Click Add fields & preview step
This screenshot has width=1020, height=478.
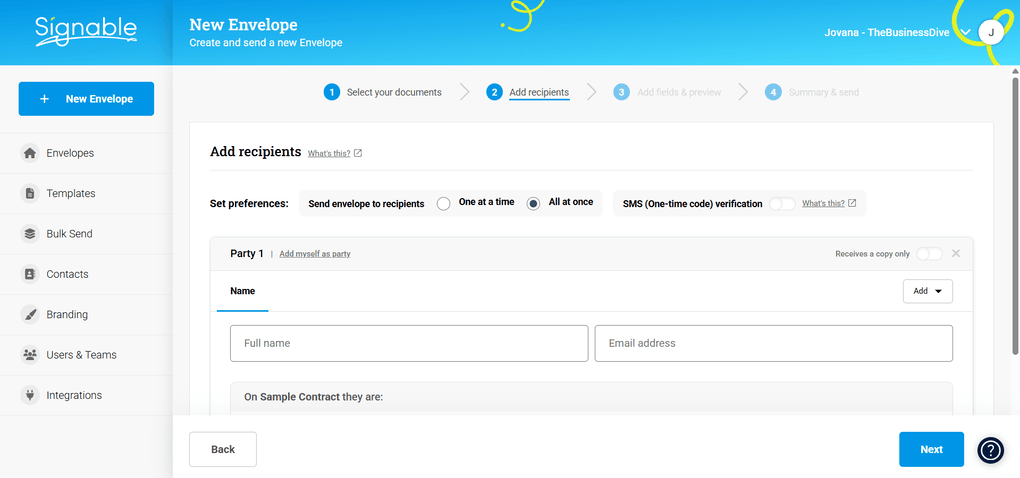point(679,92)
